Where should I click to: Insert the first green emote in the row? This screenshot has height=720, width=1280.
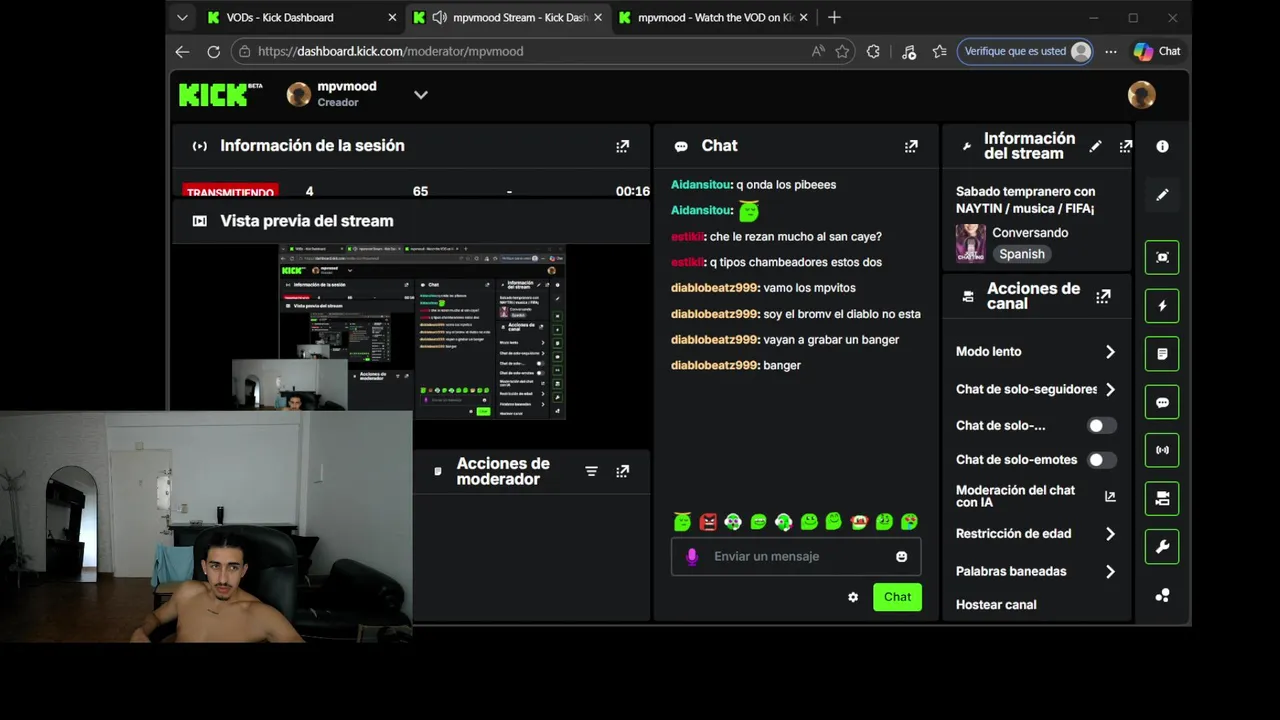coord(682,521)
